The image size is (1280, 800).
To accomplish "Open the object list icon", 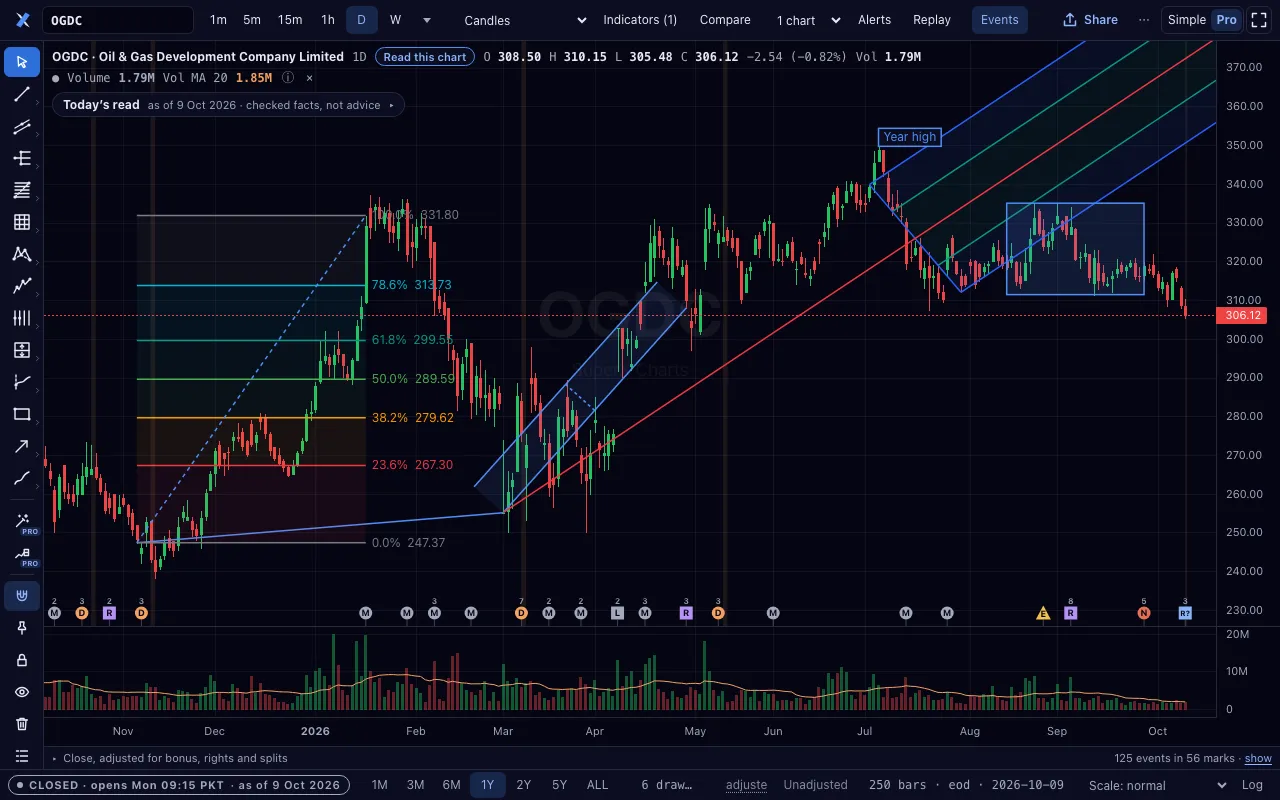I will tap(22, 756).
